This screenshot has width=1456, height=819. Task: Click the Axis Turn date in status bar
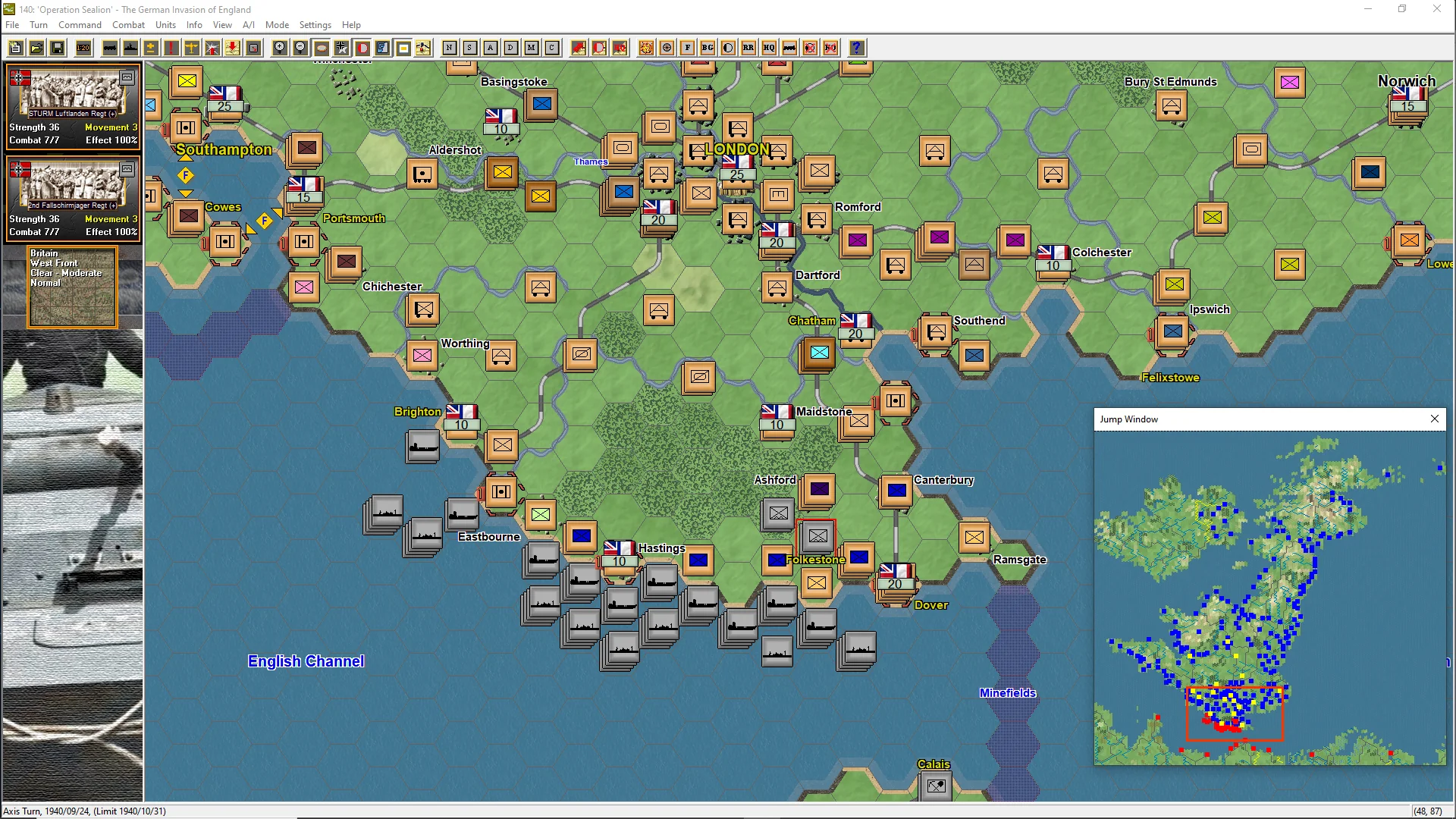tap(85, 811)
